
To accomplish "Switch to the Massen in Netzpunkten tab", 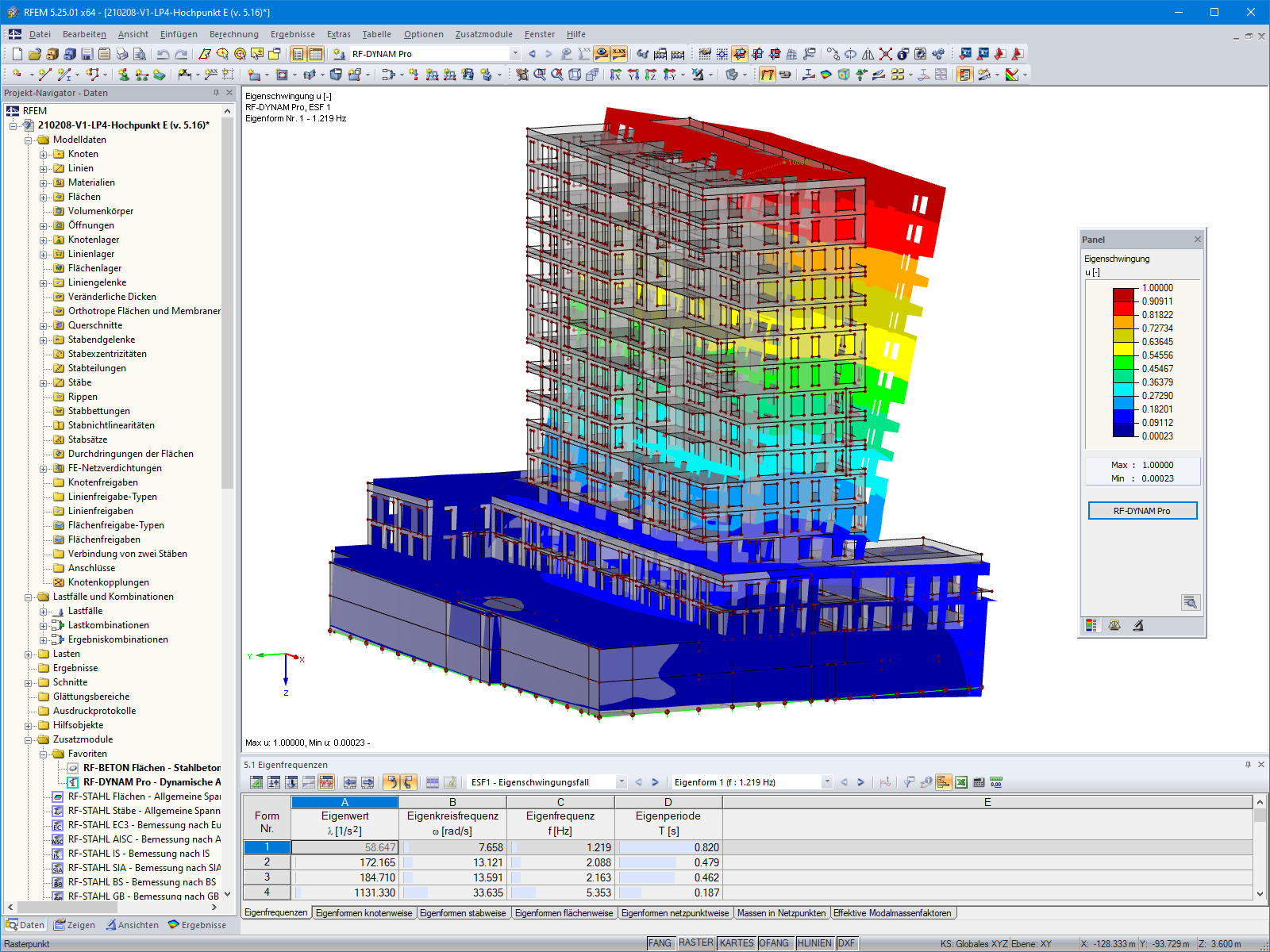I will point(782,912).
